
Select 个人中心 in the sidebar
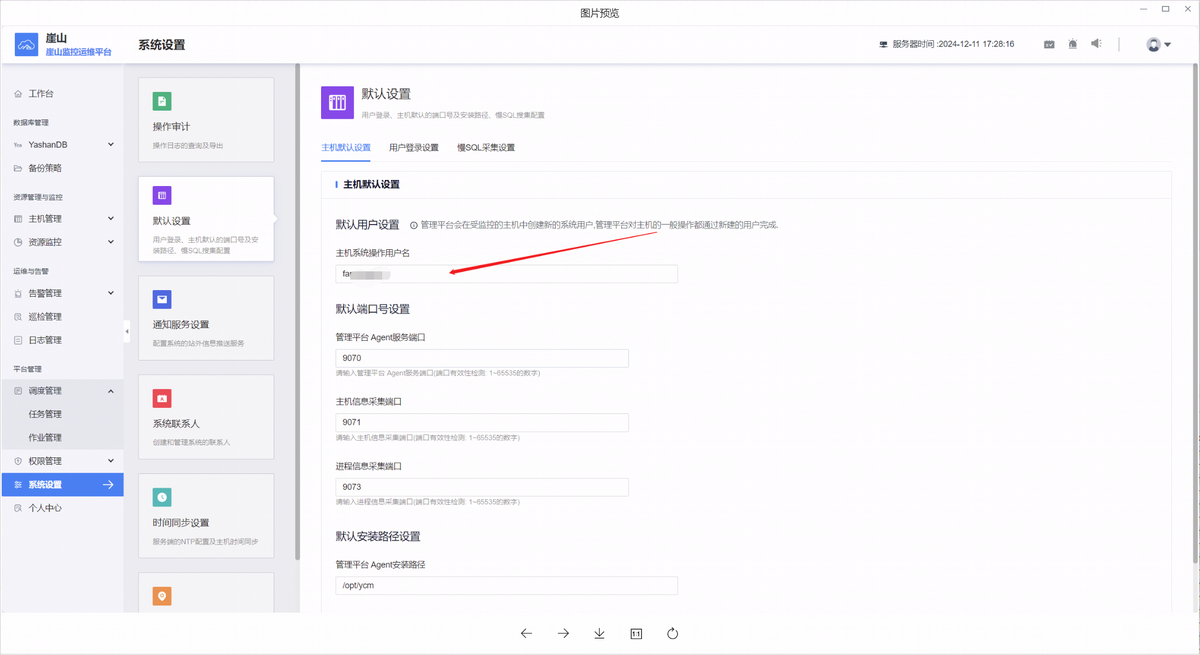(47, 507)
